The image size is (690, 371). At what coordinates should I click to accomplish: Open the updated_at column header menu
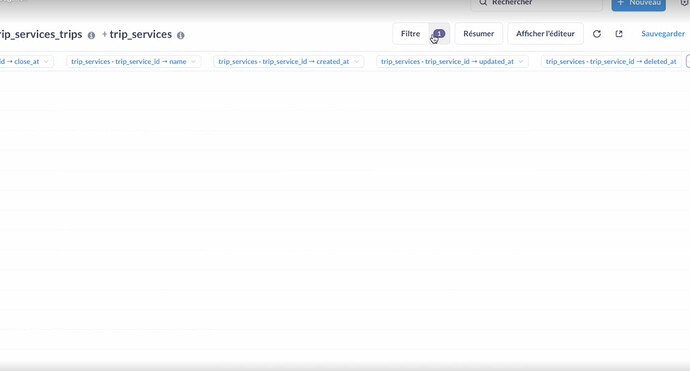521,62
